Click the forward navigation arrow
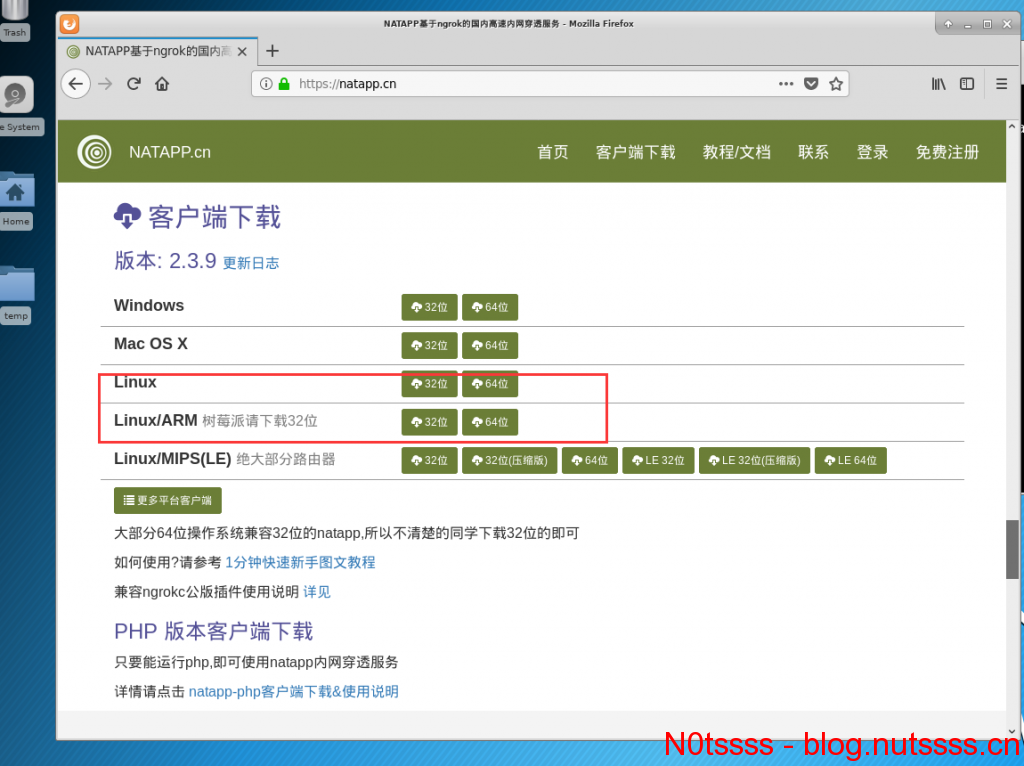Screen dimensions: 1024x766 click(x=105, y=84)
